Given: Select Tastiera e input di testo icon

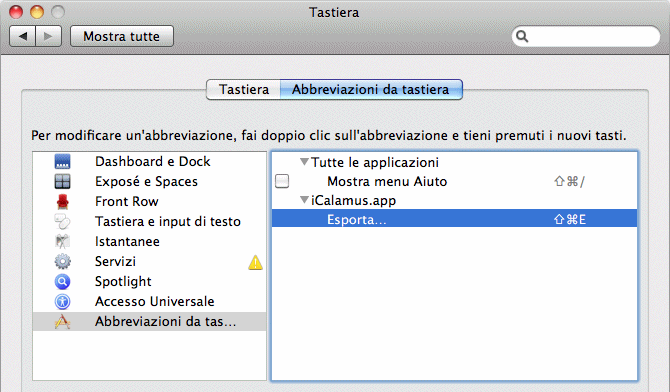Looking at the screenshot, I should [x=62, y=221].
